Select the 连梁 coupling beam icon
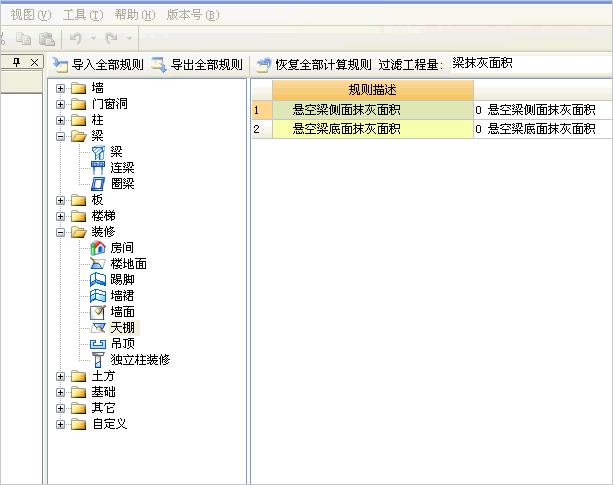The height and width of the screenshot is (485, 613). point(98,168)
